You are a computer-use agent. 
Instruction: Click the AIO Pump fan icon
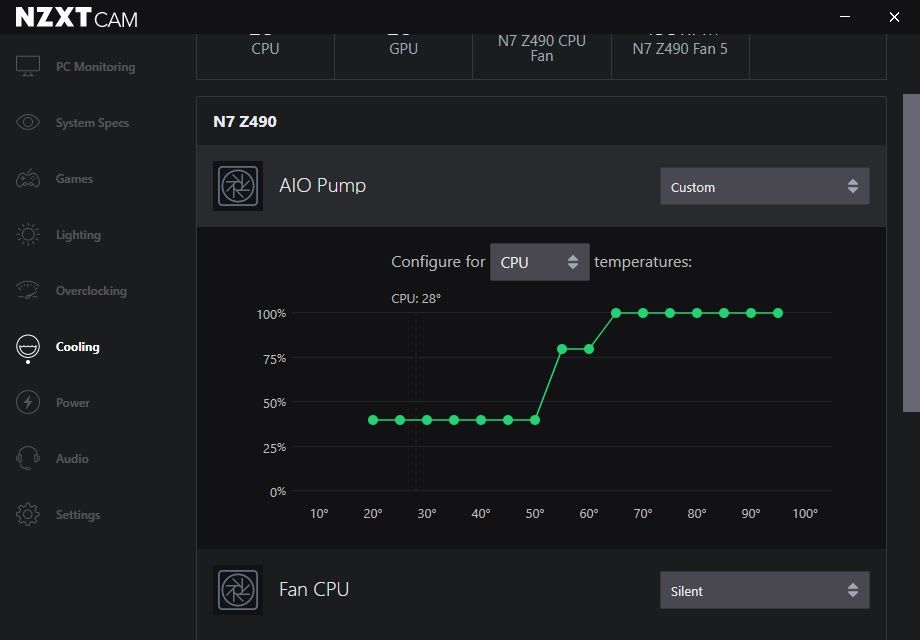(238, 186)
